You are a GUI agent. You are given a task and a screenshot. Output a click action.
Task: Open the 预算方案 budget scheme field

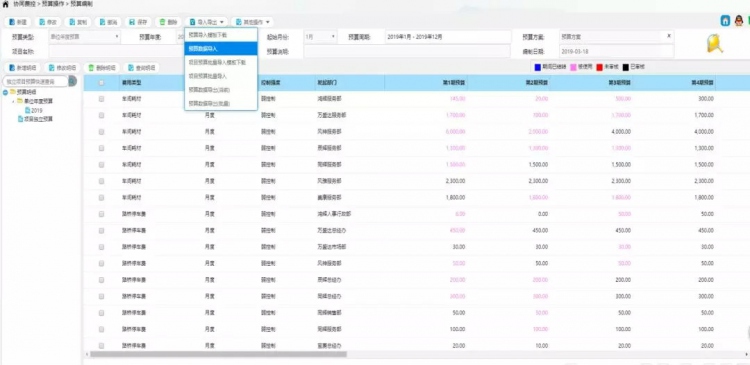[x=616, y=36]
